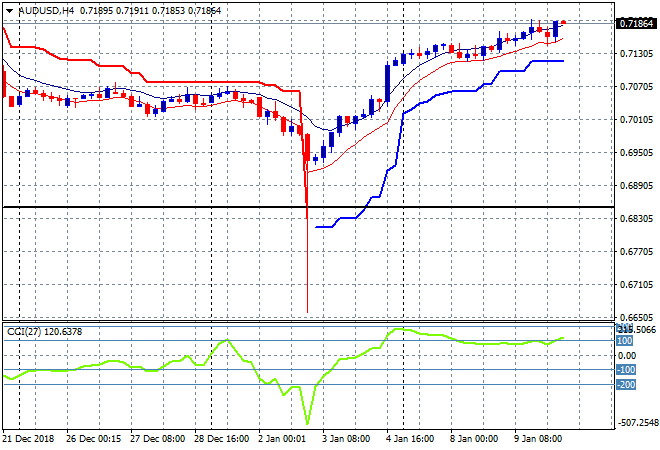The height and width of the screenshot is (450, 660).
Task: Click the 21 Dec 2018 time label
Action: [28, 439]
